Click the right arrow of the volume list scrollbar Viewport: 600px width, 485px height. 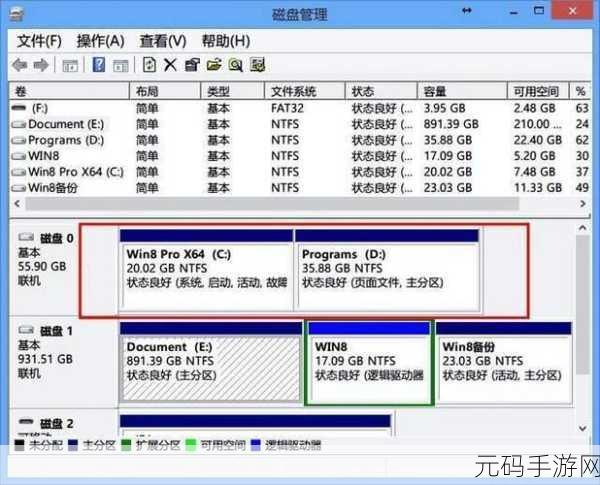(x=583, y=204)
